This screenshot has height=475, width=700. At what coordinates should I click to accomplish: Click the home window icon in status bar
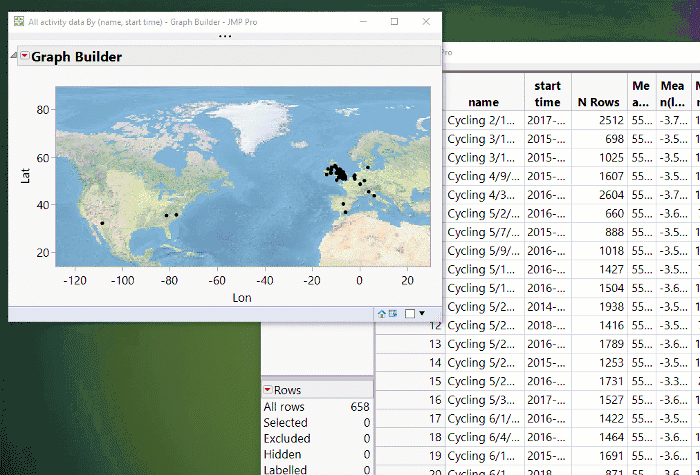coord(381,313)
